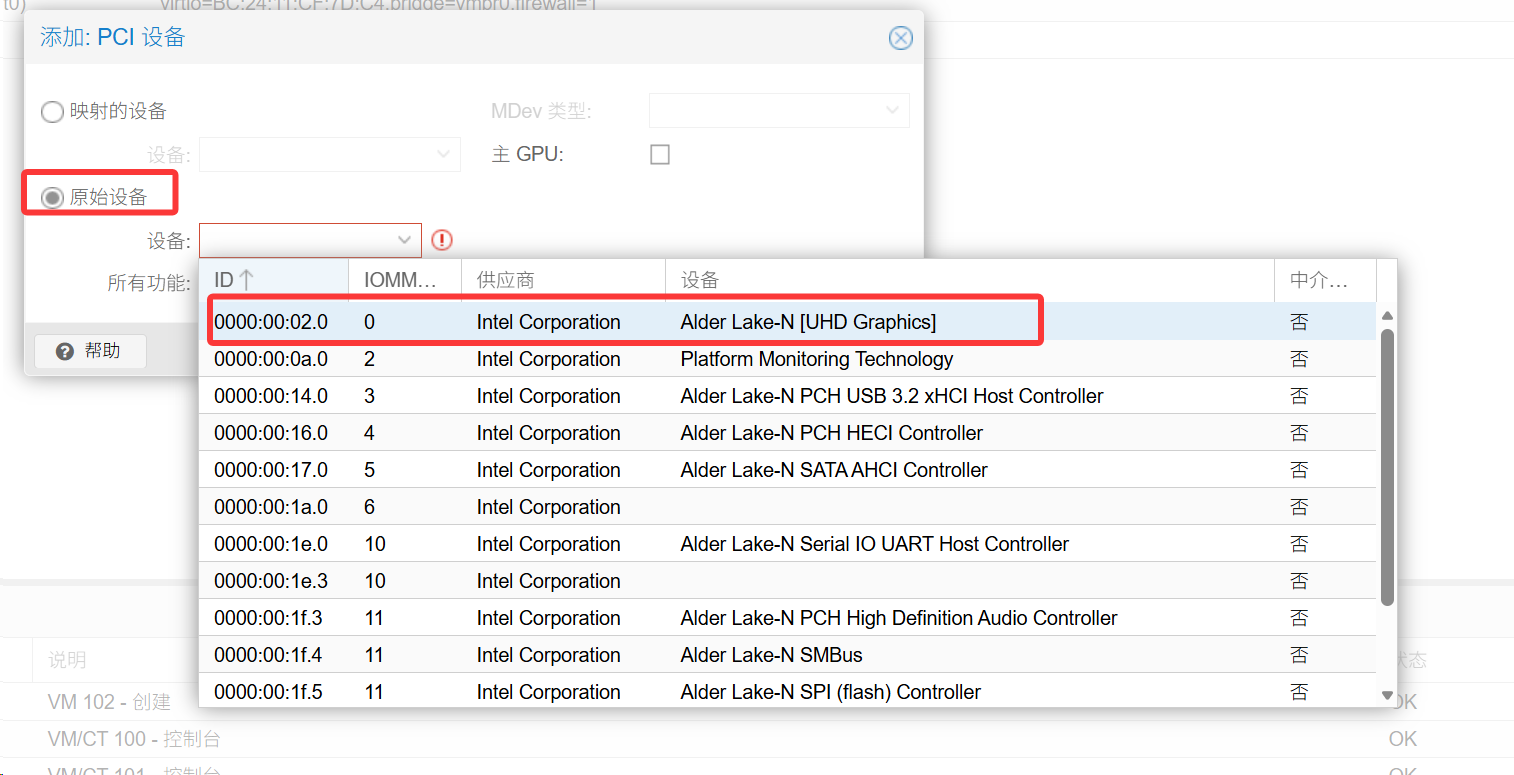The height and width of the screenshot is (775, 1514).
Task: Click the 帮助 button
Action: point(90,351)
